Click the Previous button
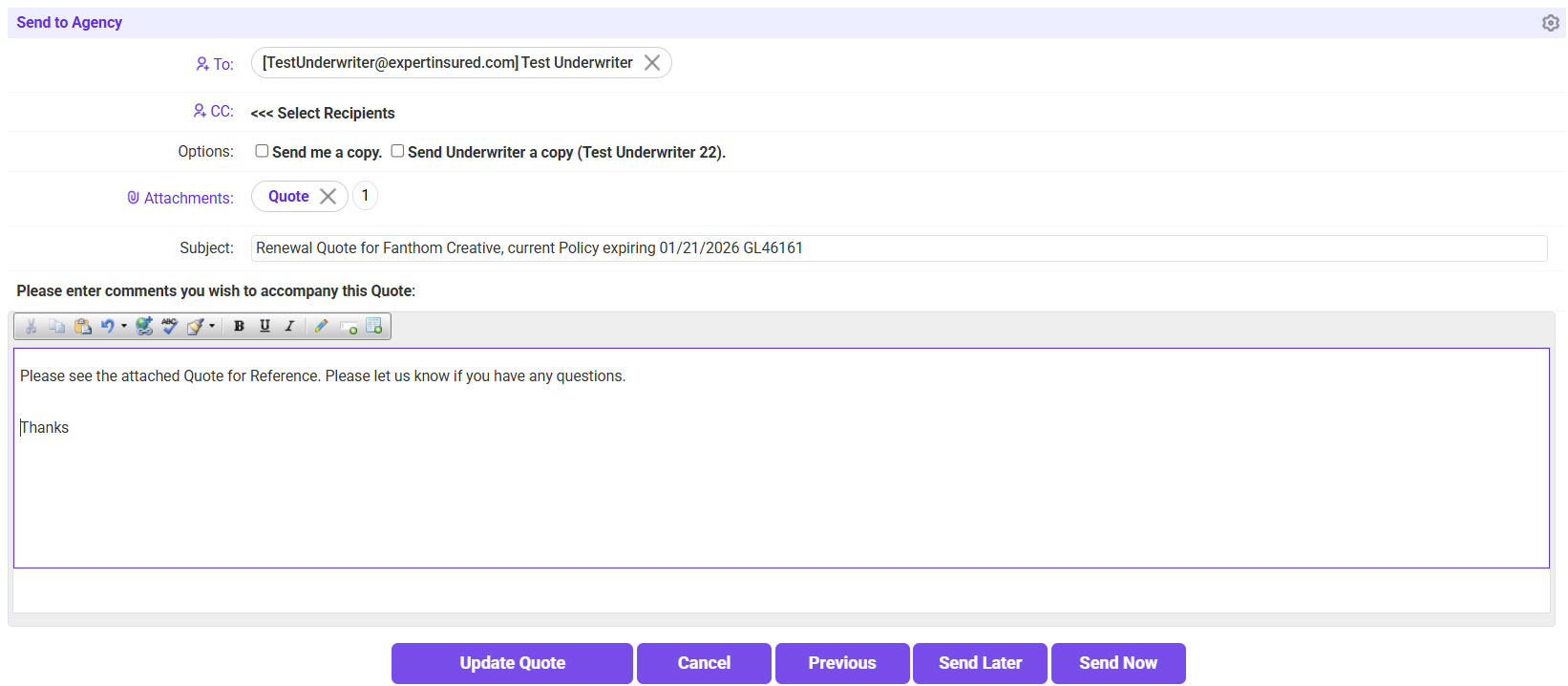This screenshot has width=1568, height=686. pyautogui.click(x=842, y=663)
